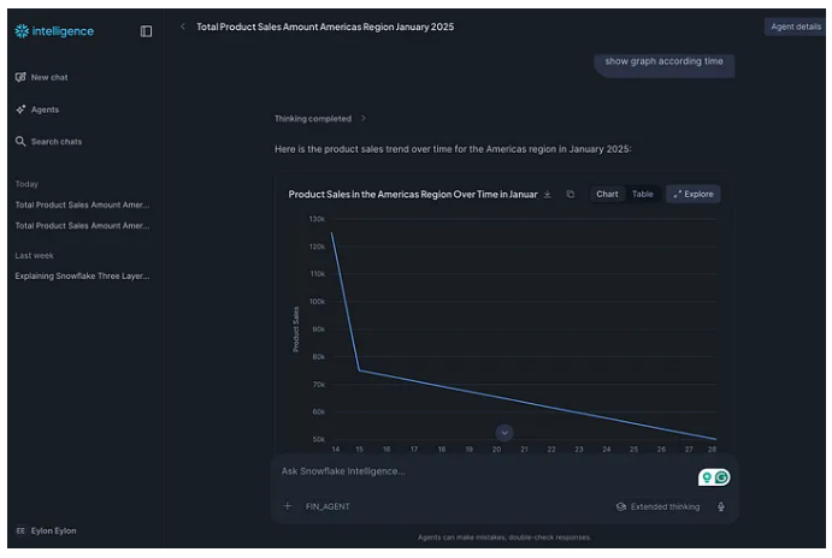The image size is (832, 558).
Task: Toggle Extended thinking mode
Action: (658, 507)
